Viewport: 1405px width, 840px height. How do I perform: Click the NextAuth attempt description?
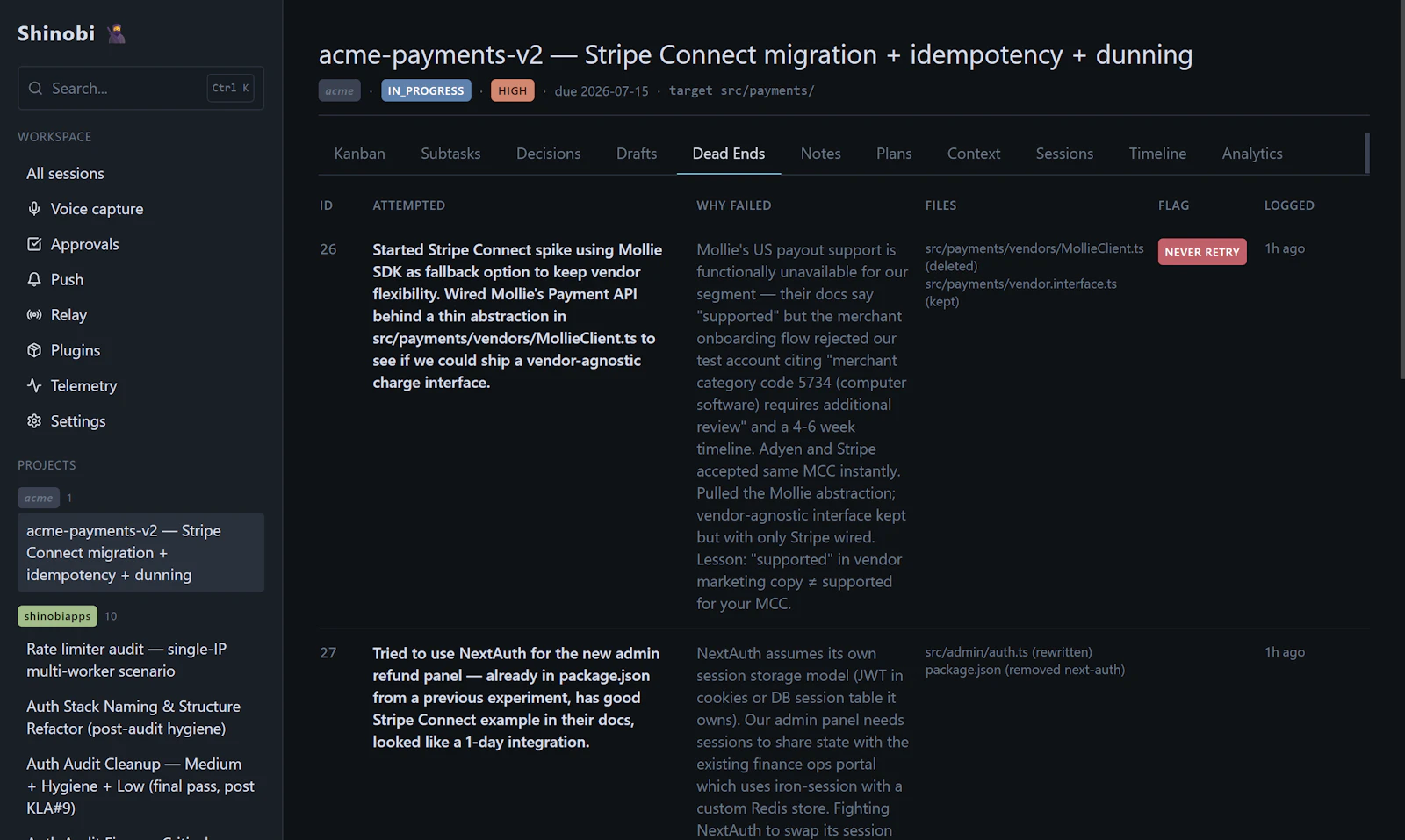click(x=516, y=698)
